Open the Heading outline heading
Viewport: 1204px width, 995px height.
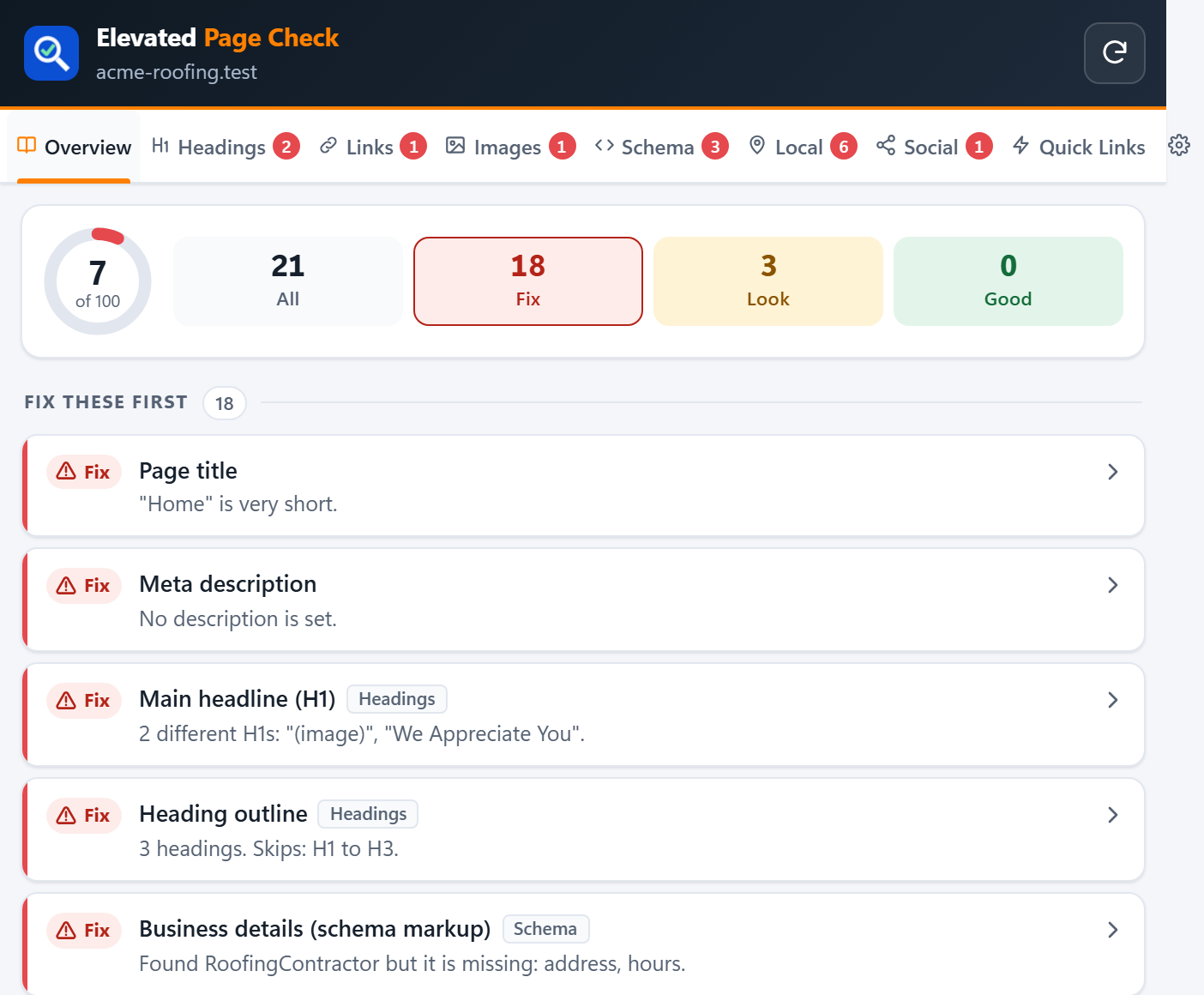223,814
